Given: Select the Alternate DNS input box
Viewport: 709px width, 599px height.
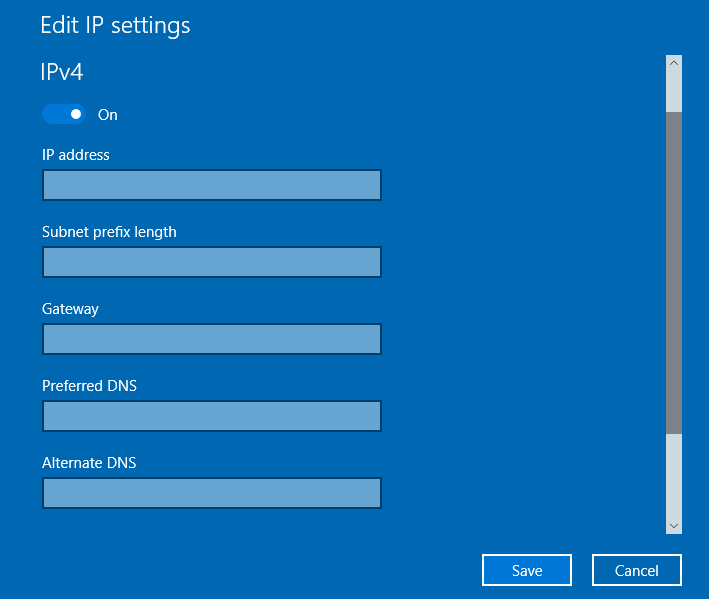Looking at the screenshot, I should (212, 493).
